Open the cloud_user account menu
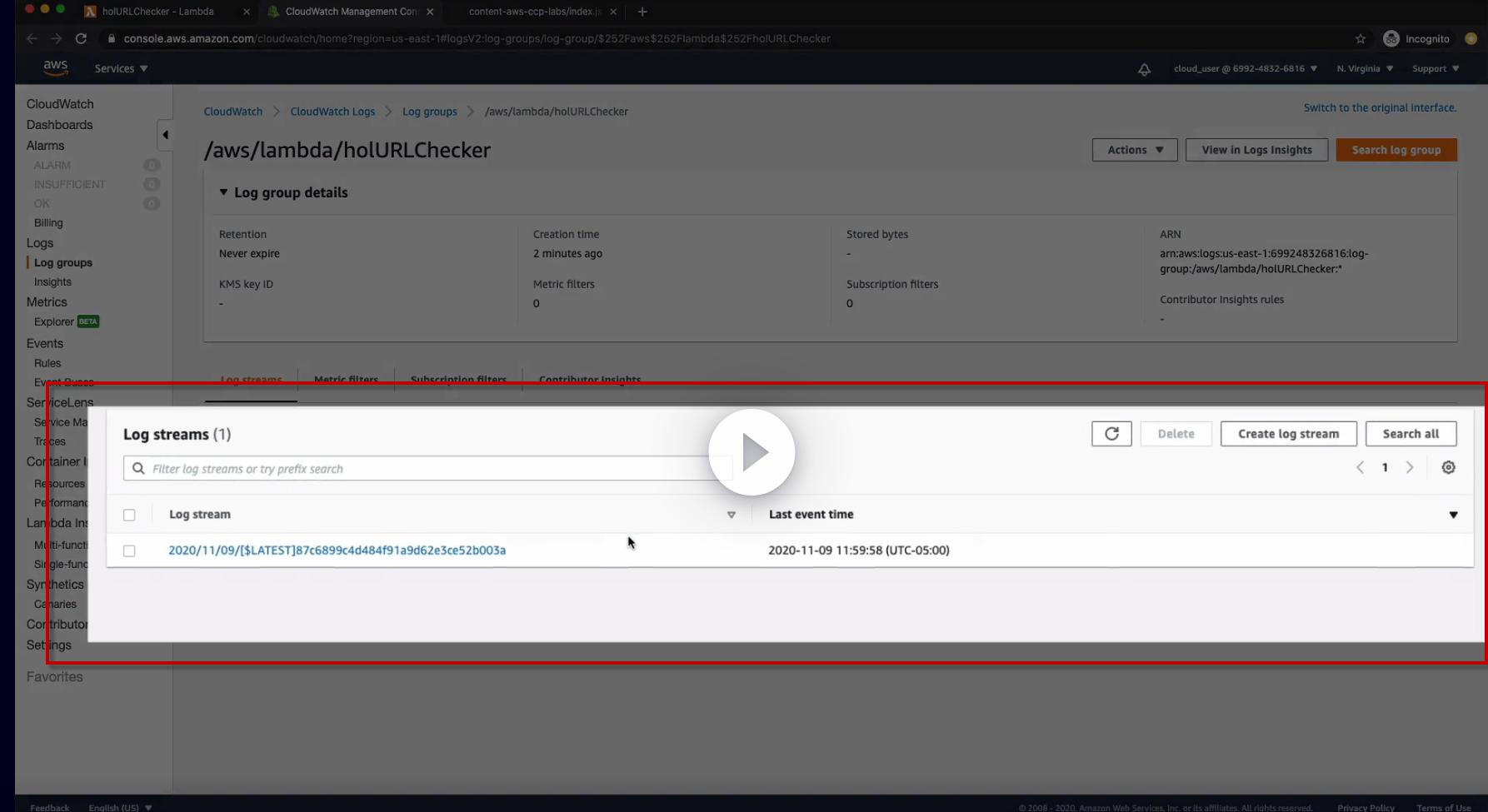 (x=1246, y=68)
